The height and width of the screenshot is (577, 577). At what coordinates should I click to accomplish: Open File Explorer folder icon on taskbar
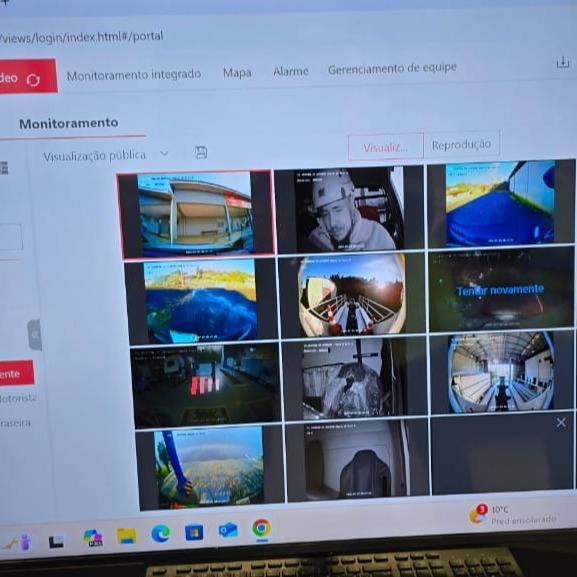click(x=127, y=535)
